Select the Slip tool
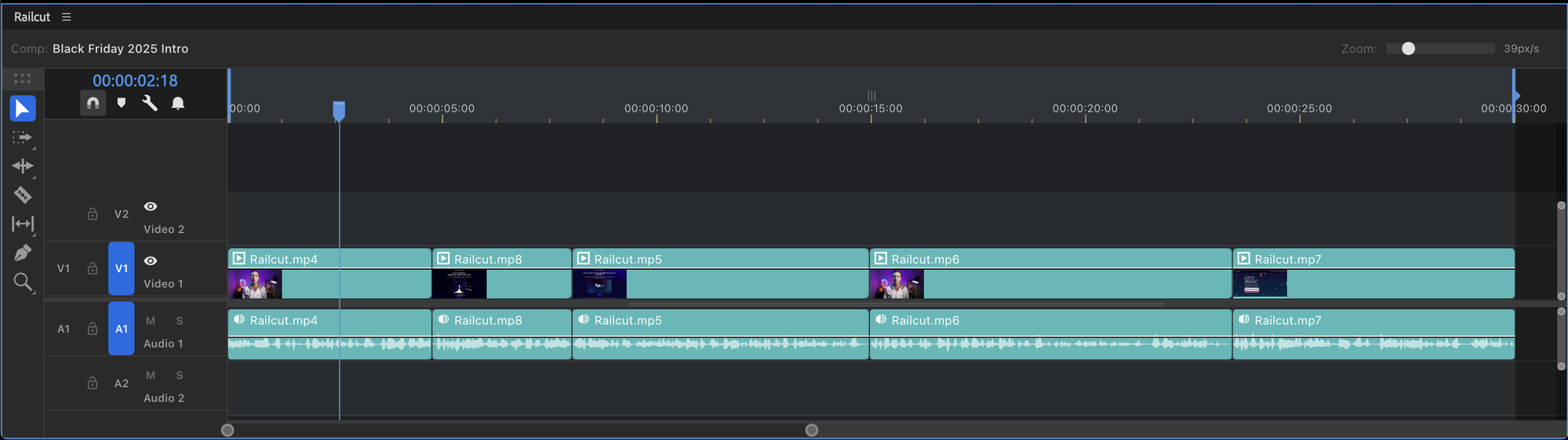 23,224
